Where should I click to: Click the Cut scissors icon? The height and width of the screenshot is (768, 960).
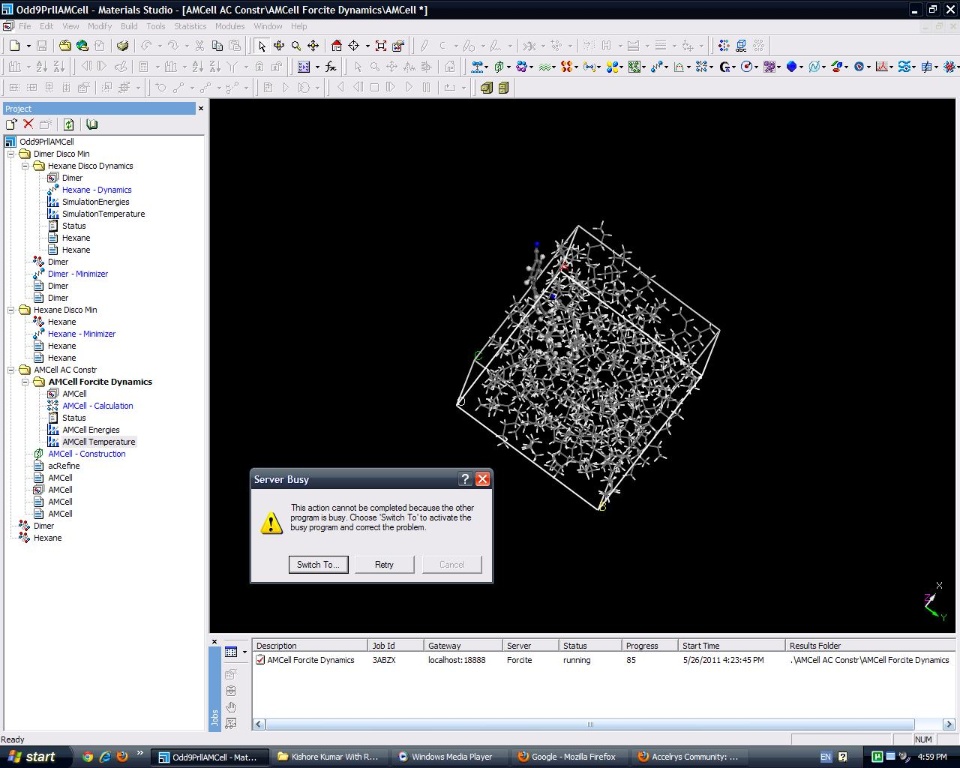[200, 46]
